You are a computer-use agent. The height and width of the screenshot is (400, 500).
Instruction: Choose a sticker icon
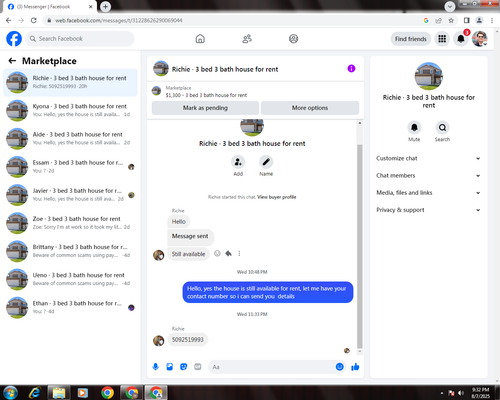pyautogui.click(x=184, y=367)
